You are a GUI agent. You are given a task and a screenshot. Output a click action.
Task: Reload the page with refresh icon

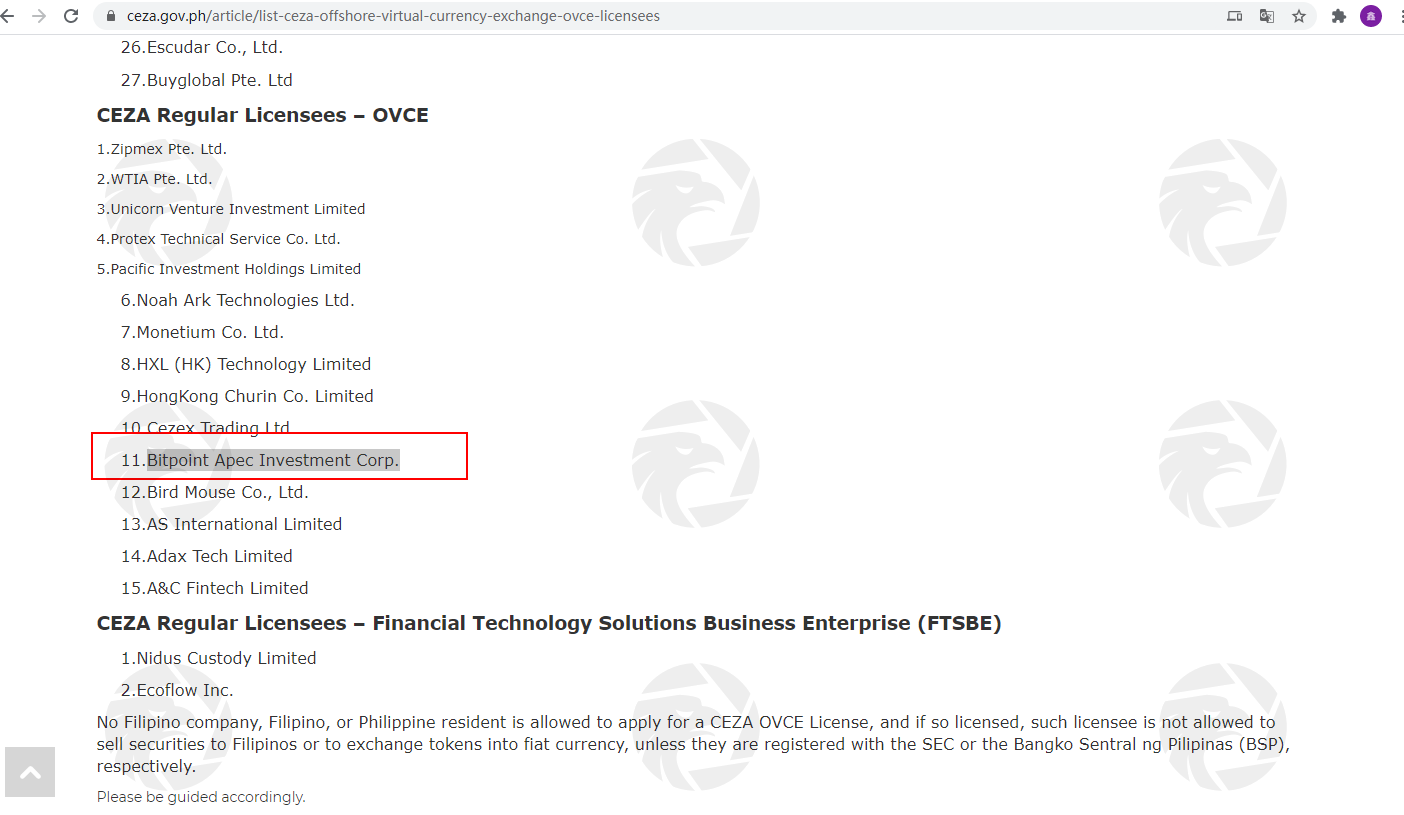tap(71, 16)
